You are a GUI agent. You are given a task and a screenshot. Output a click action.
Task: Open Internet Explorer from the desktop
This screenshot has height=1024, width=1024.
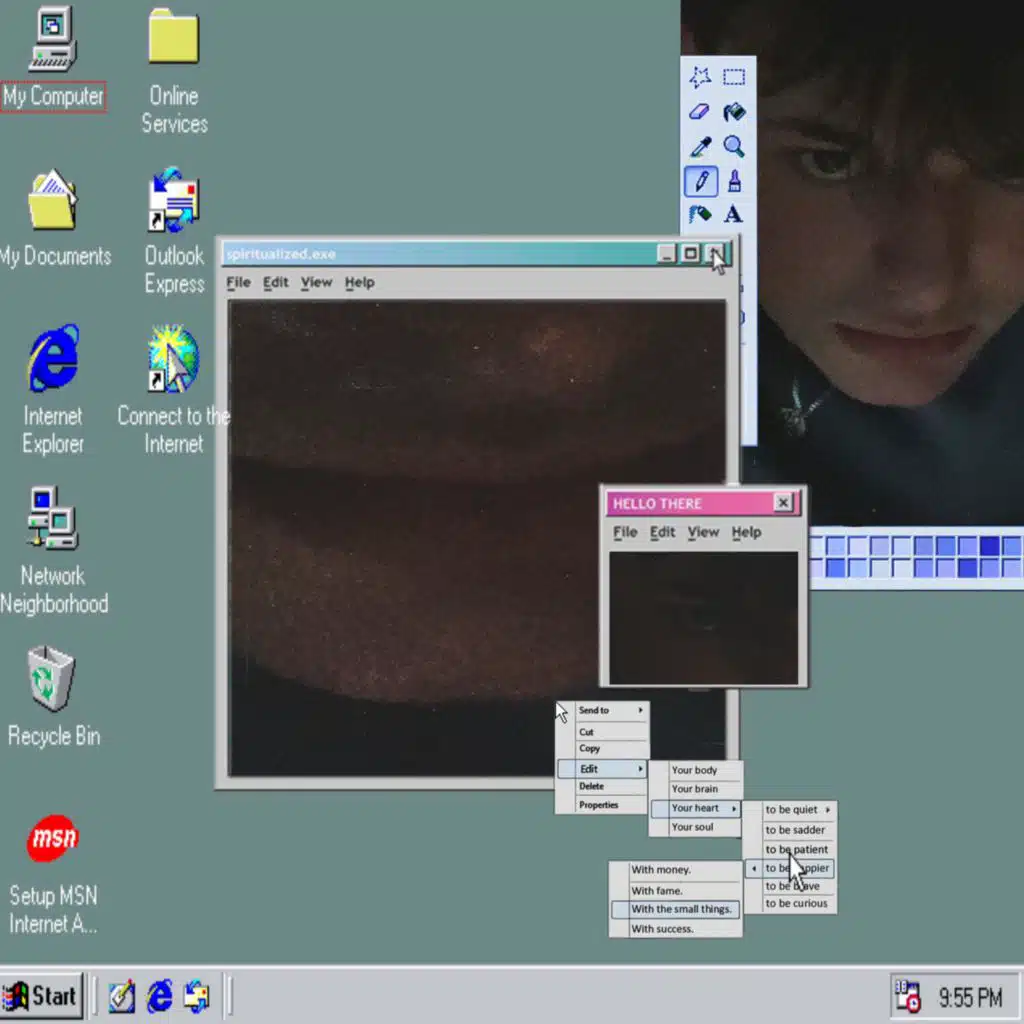pos(52,358)
